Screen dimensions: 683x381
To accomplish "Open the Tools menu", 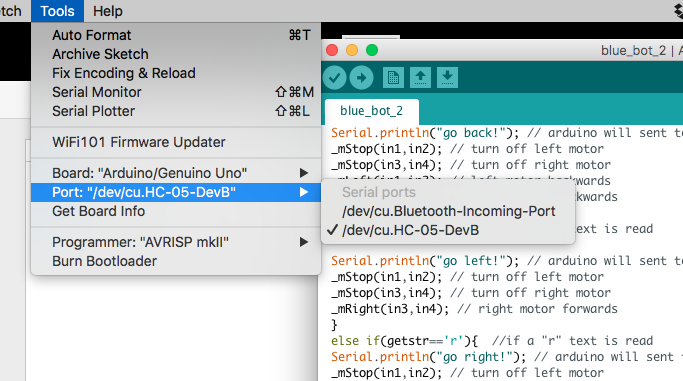I will coord(57,11).
